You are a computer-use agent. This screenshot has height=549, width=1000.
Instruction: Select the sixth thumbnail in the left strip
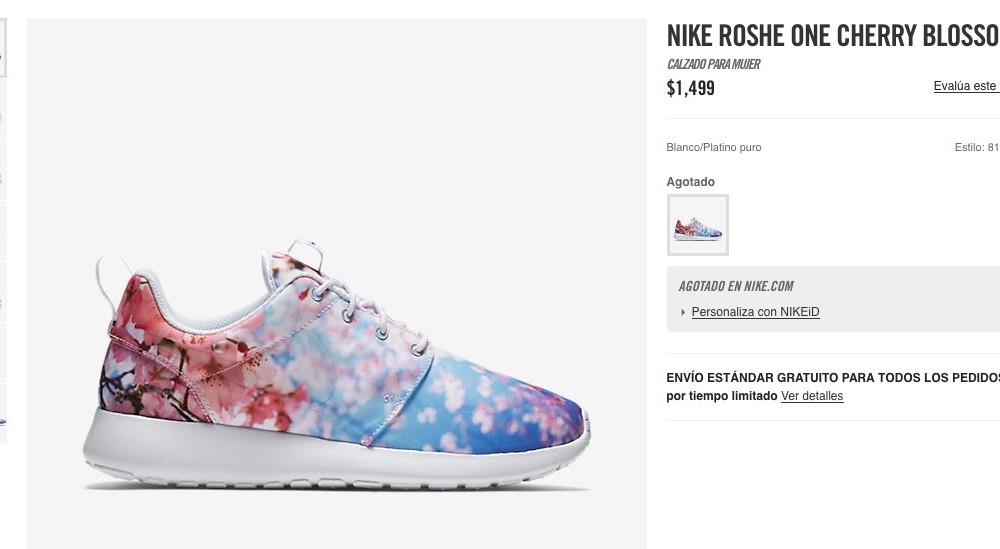pos(3,354)
